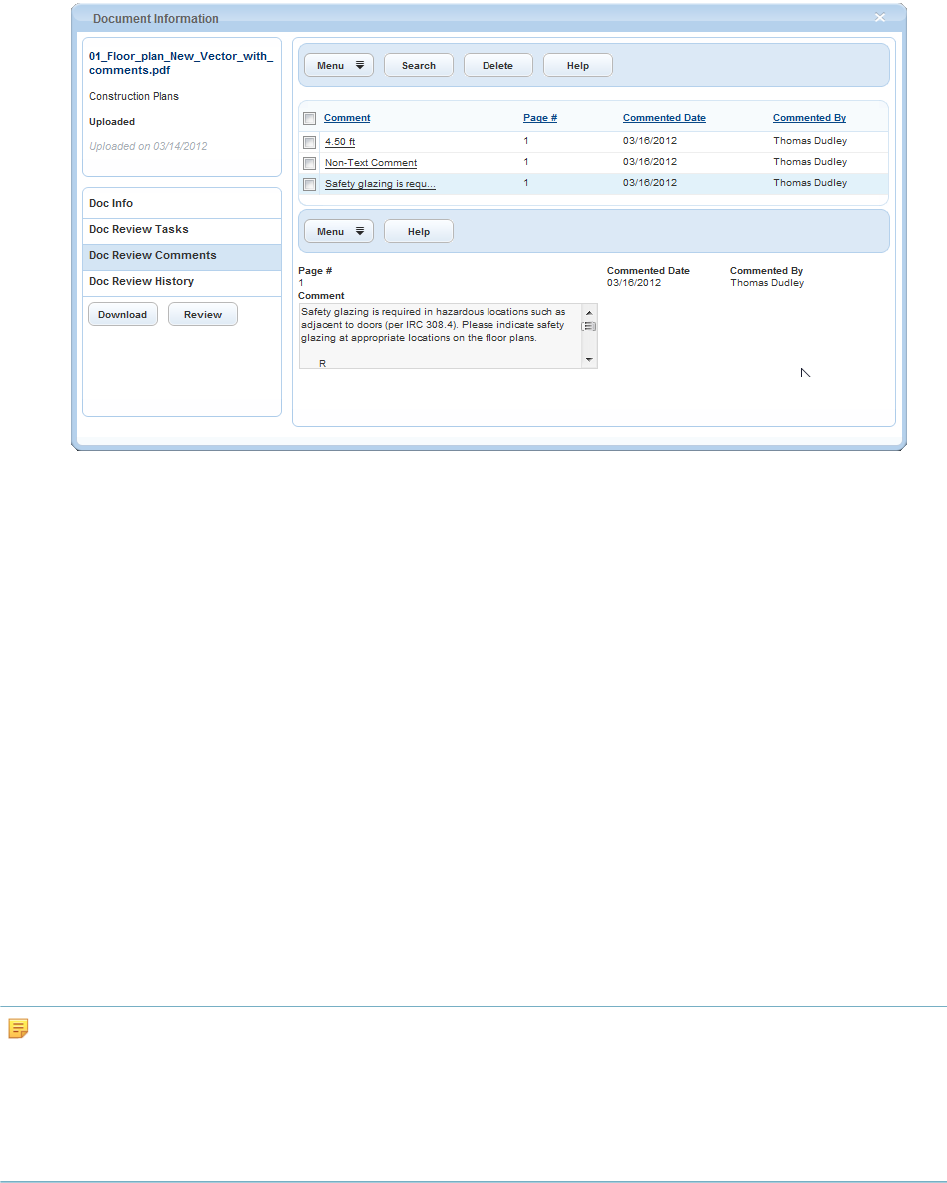Click file name 01_Floor_plan_New_Vector_with_comments.pdf

pos(181,63)
